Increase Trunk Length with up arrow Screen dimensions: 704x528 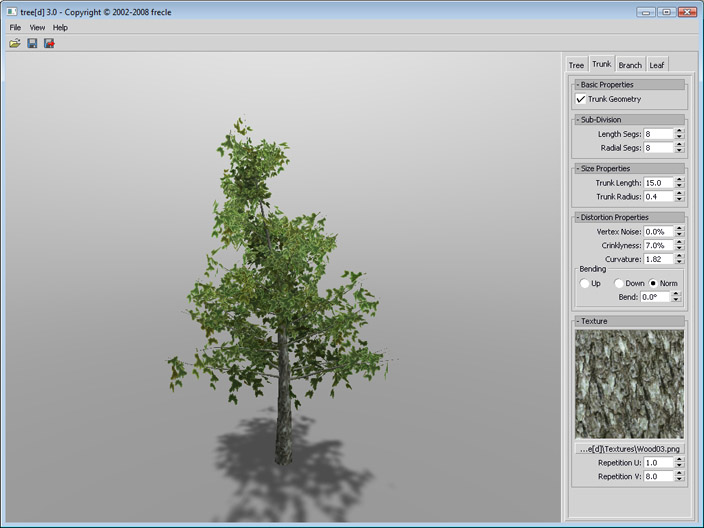click(679, 180)
